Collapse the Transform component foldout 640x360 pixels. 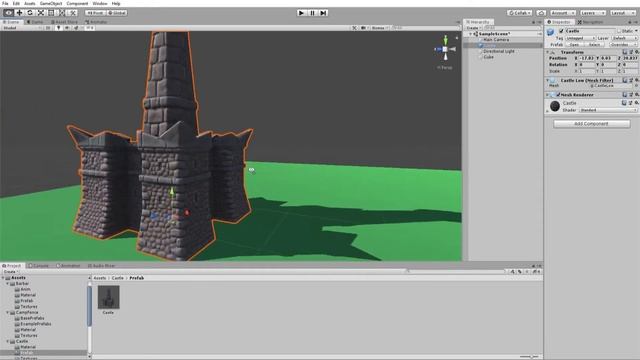point(548,52)
